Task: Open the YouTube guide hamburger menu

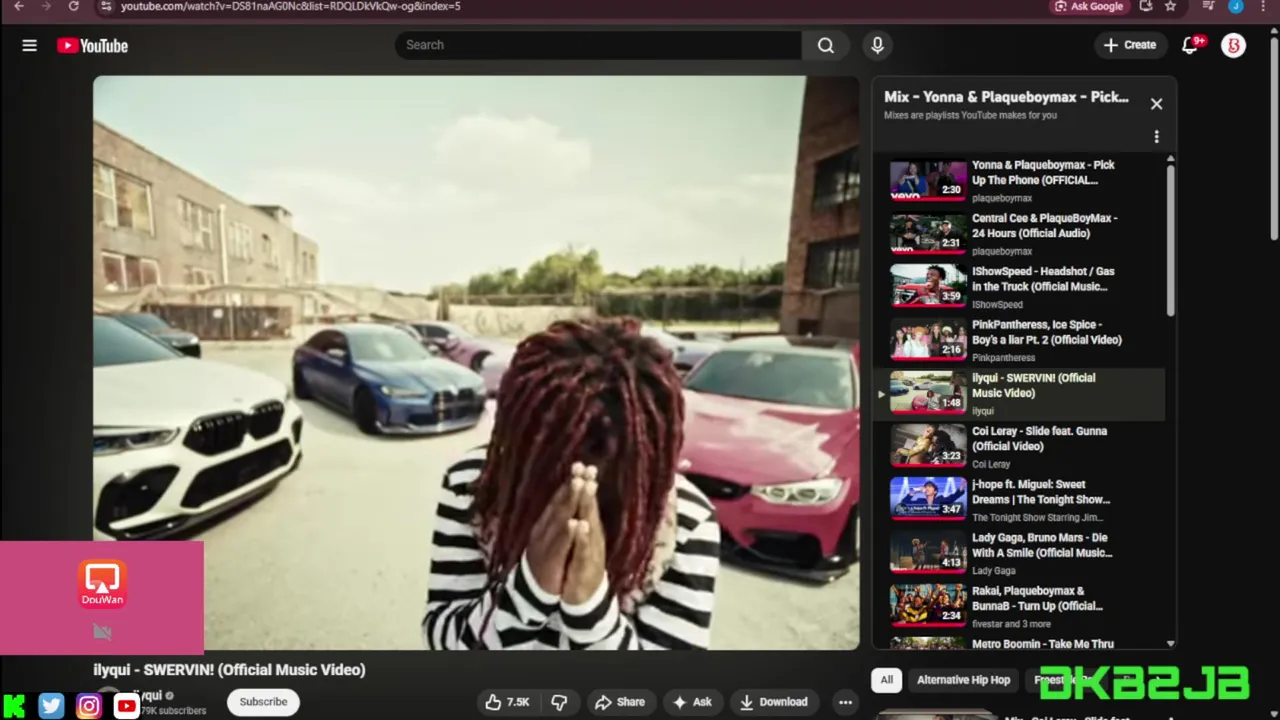Action: (x=29, y=45)
